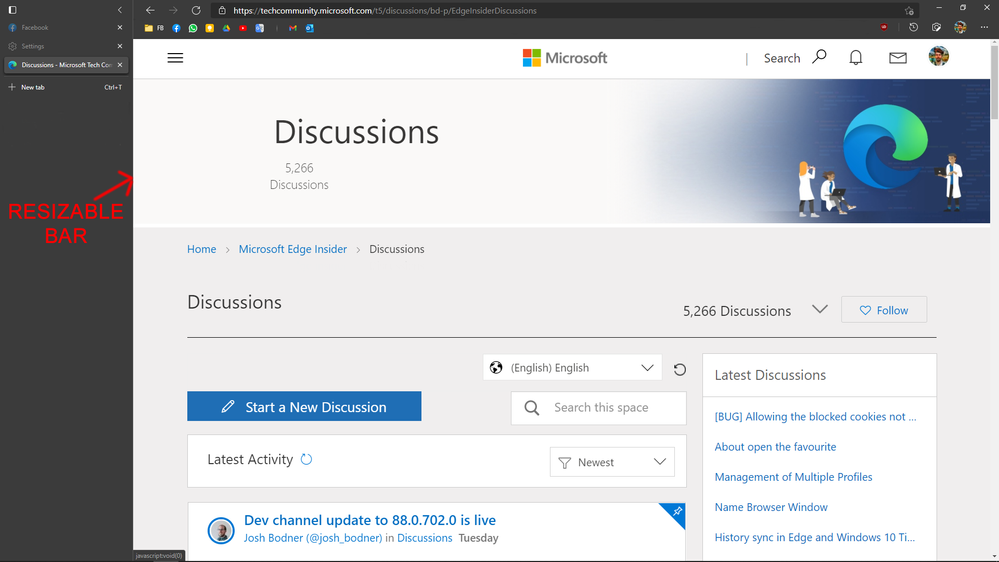Open the Name Browser Window discussion
The width and height of the screenshot is (999, 562).
[771, 507]
